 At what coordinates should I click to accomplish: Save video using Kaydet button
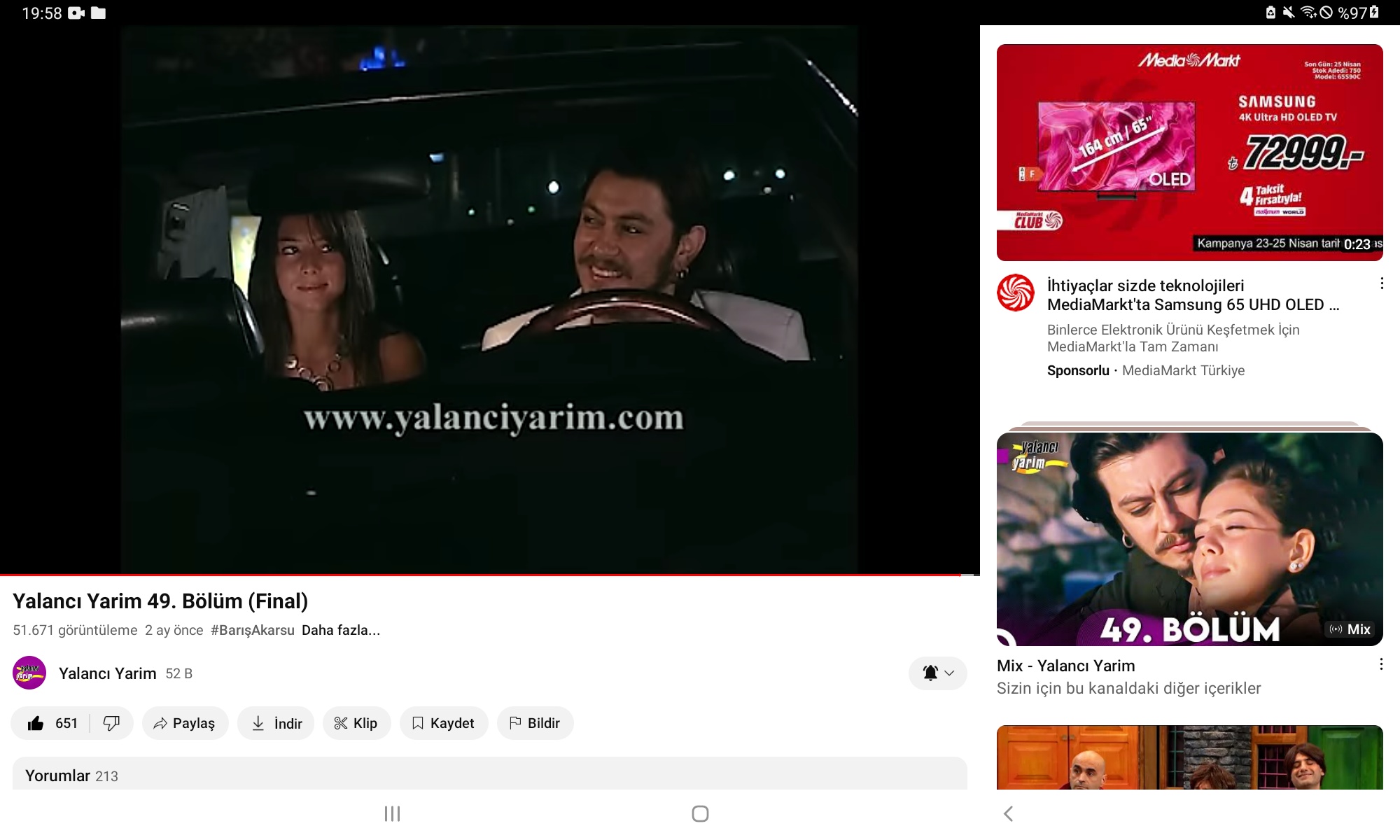pyautogui.click(x=444, y=723)
